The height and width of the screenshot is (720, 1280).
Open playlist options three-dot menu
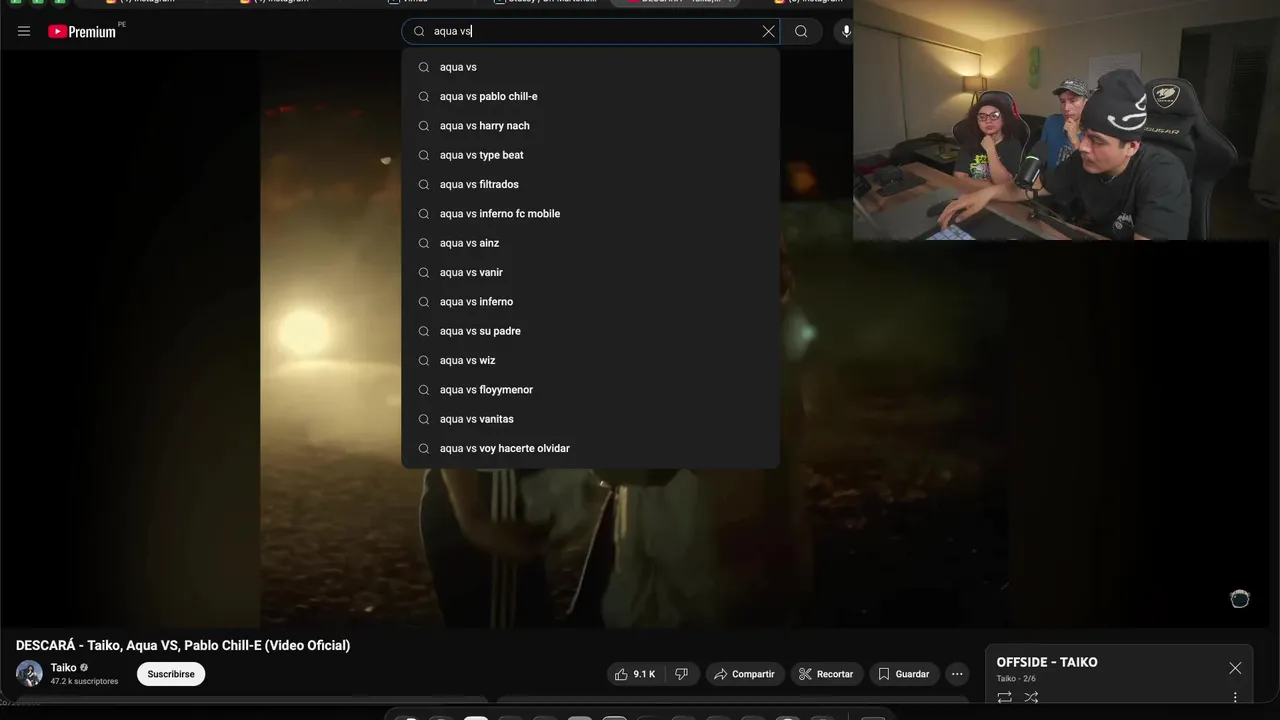pos(1235,697)
